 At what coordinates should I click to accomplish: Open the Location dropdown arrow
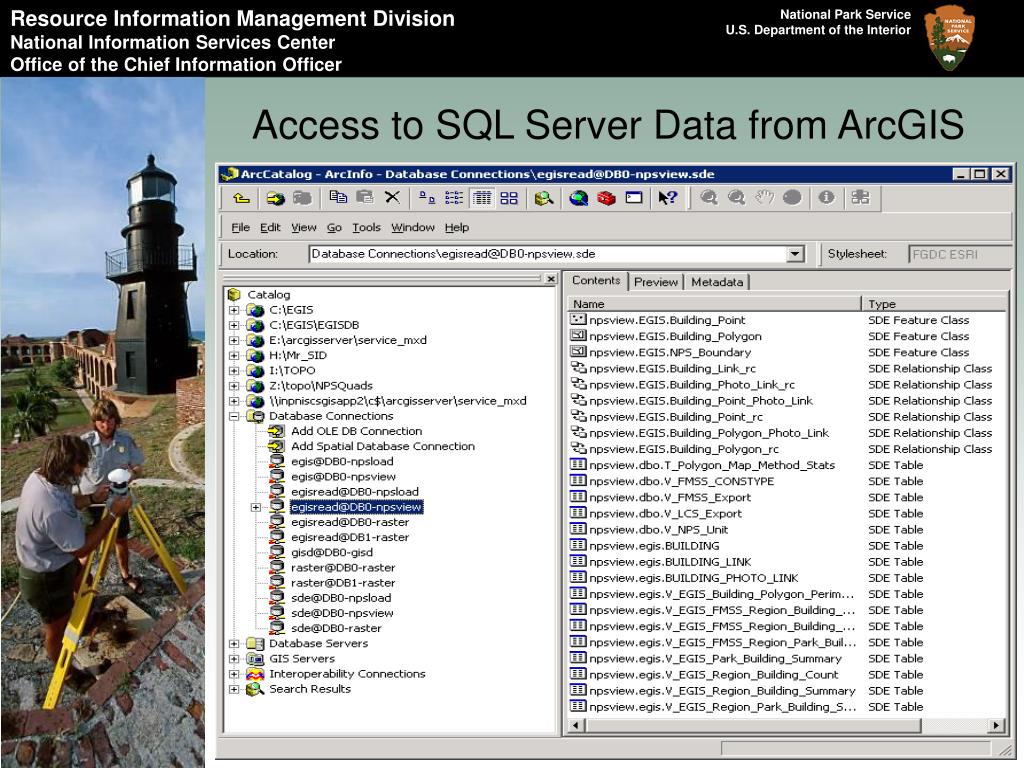coord(795,254)
